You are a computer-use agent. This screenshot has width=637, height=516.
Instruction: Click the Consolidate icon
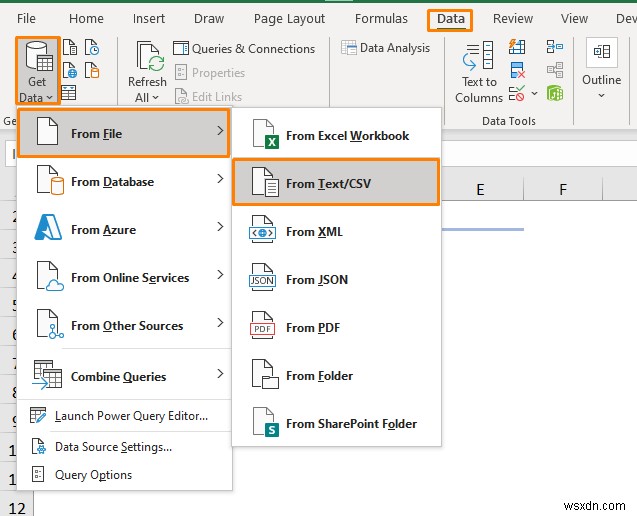(555, 47)
